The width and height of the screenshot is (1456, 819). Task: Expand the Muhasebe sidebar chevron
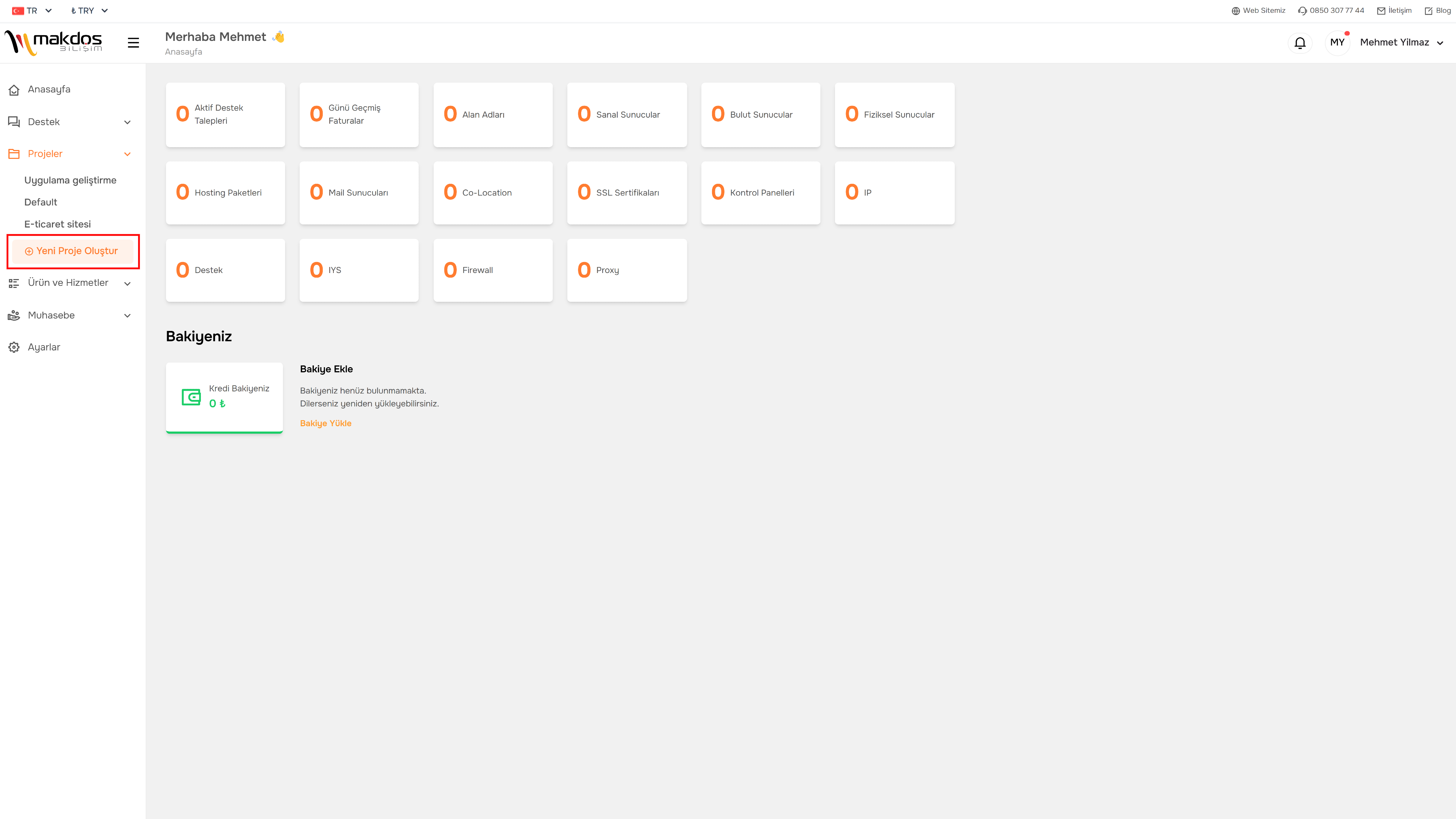[x=127, y=315]
